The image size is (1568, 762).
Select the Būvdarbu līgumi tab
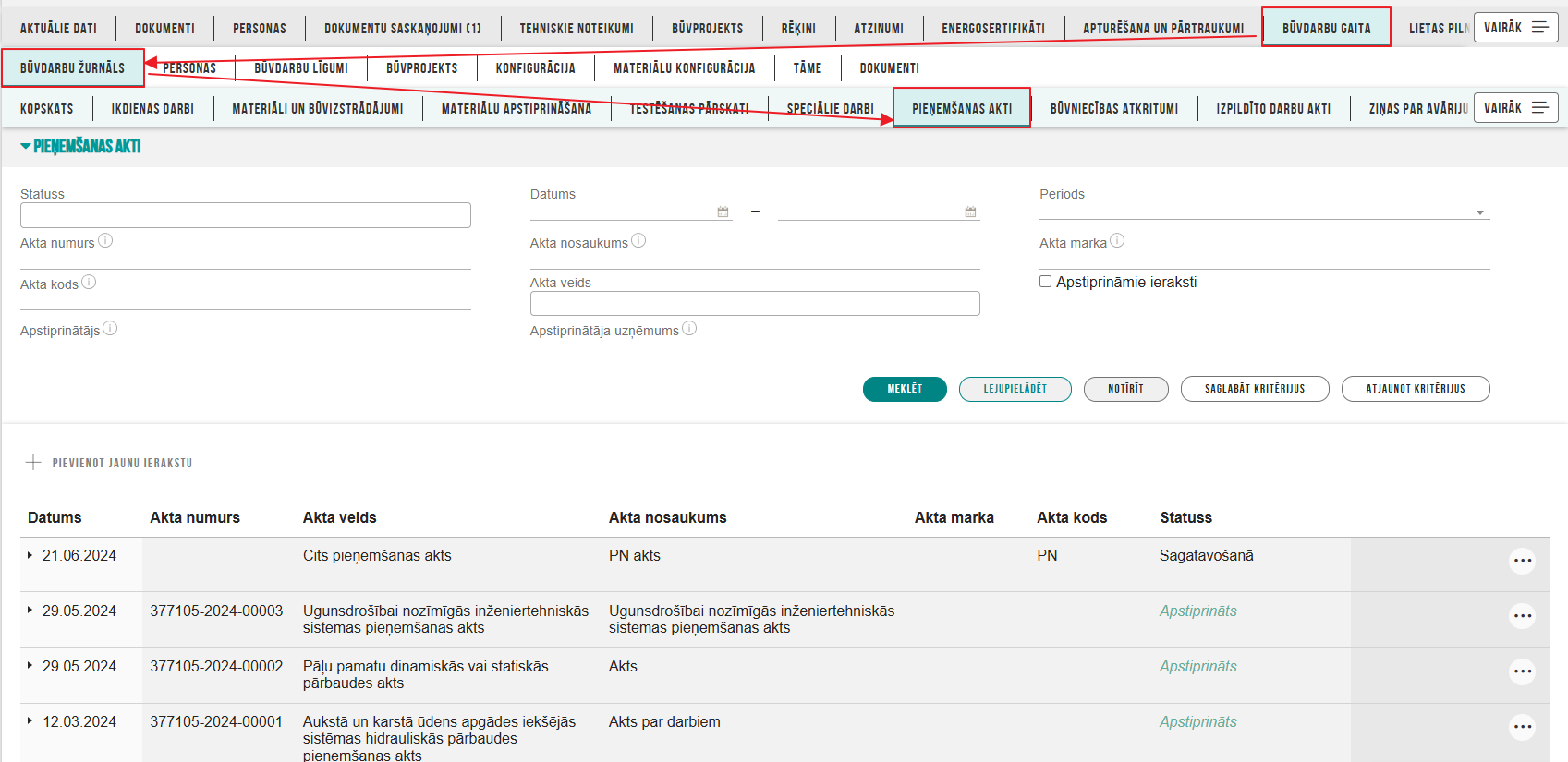pos(301,68)
